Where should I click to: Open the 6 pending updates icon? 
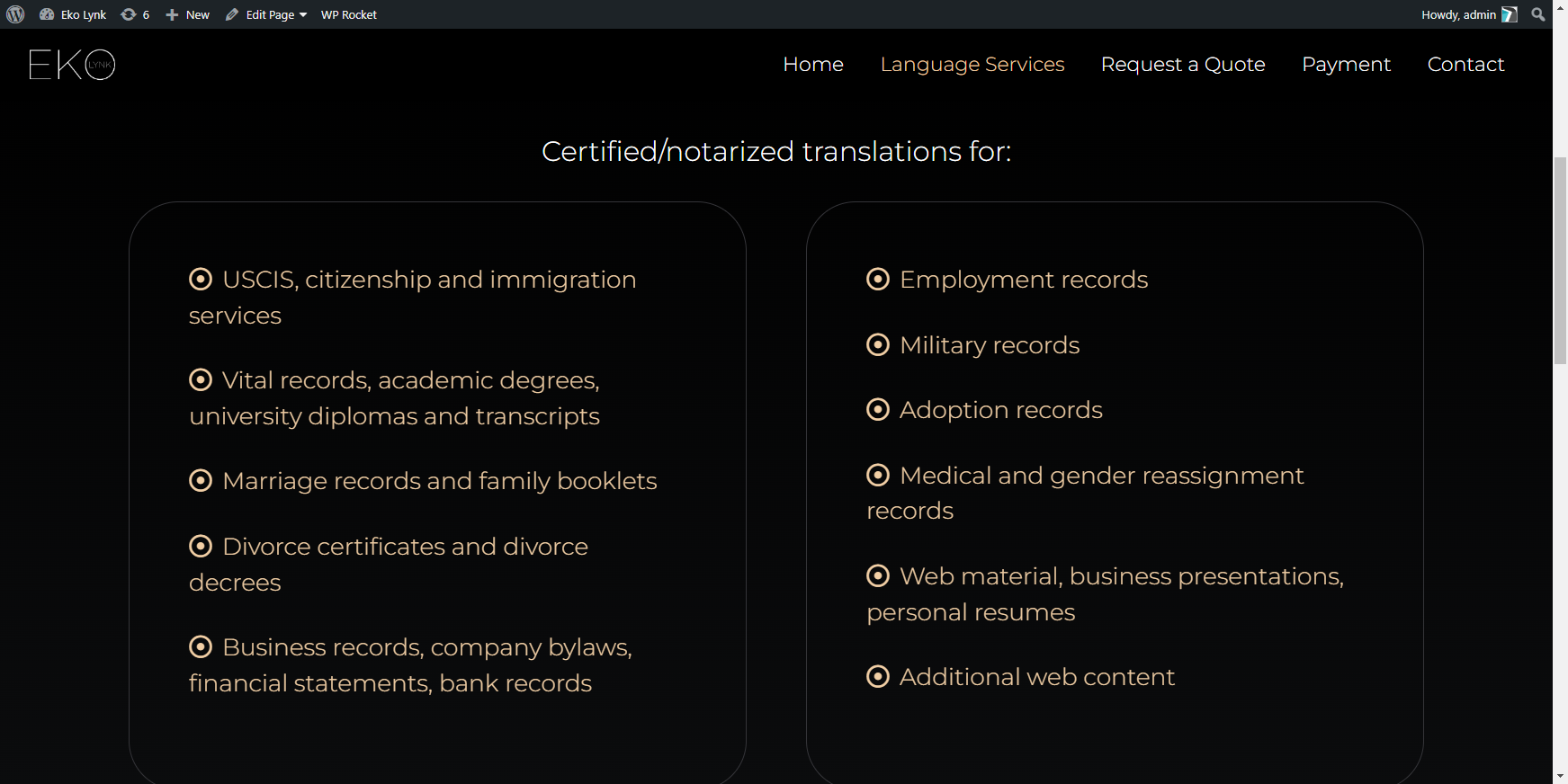[135, 14]
